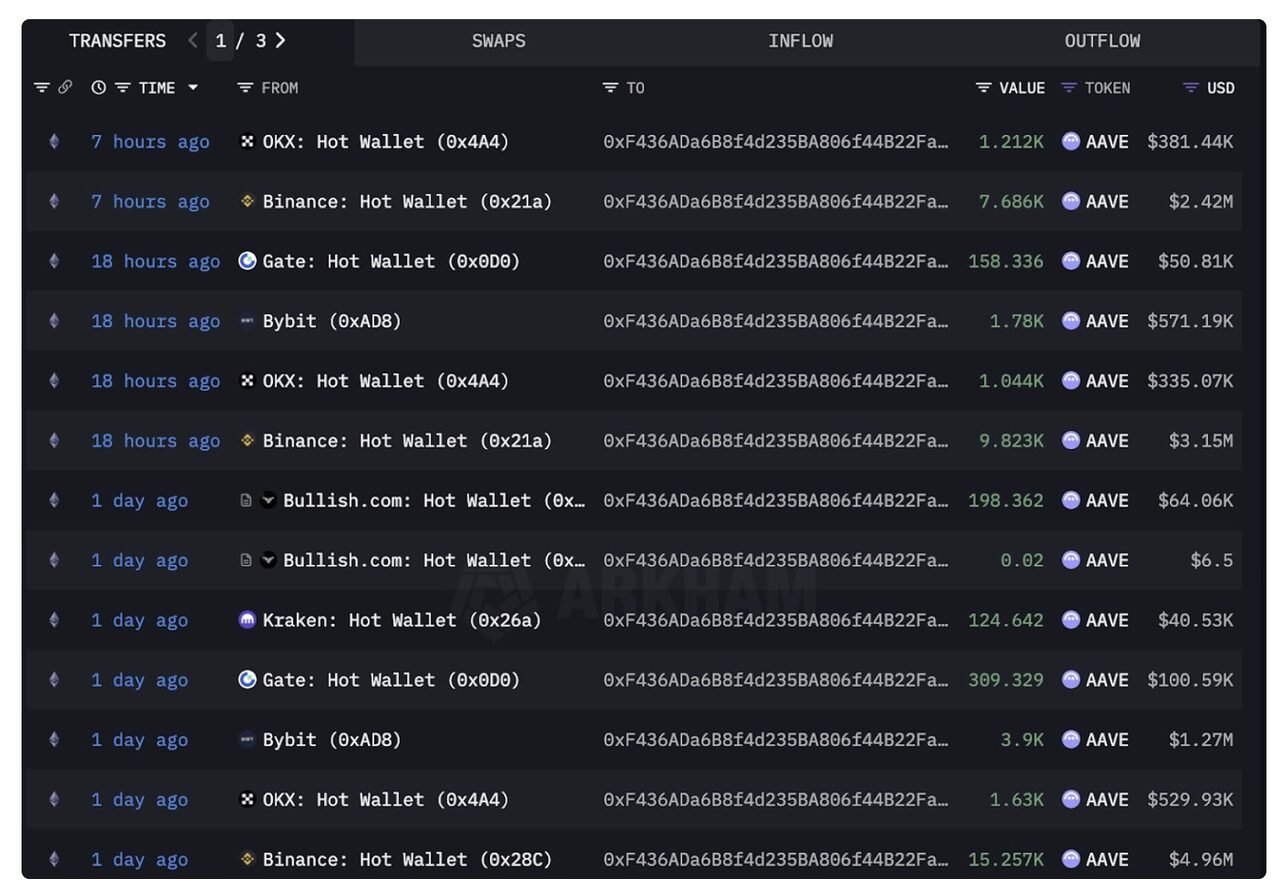Open Bullish.com Hot Wallet in the 198.362 row
This screenshot has width=1280, height=895.
click(434, 500)
